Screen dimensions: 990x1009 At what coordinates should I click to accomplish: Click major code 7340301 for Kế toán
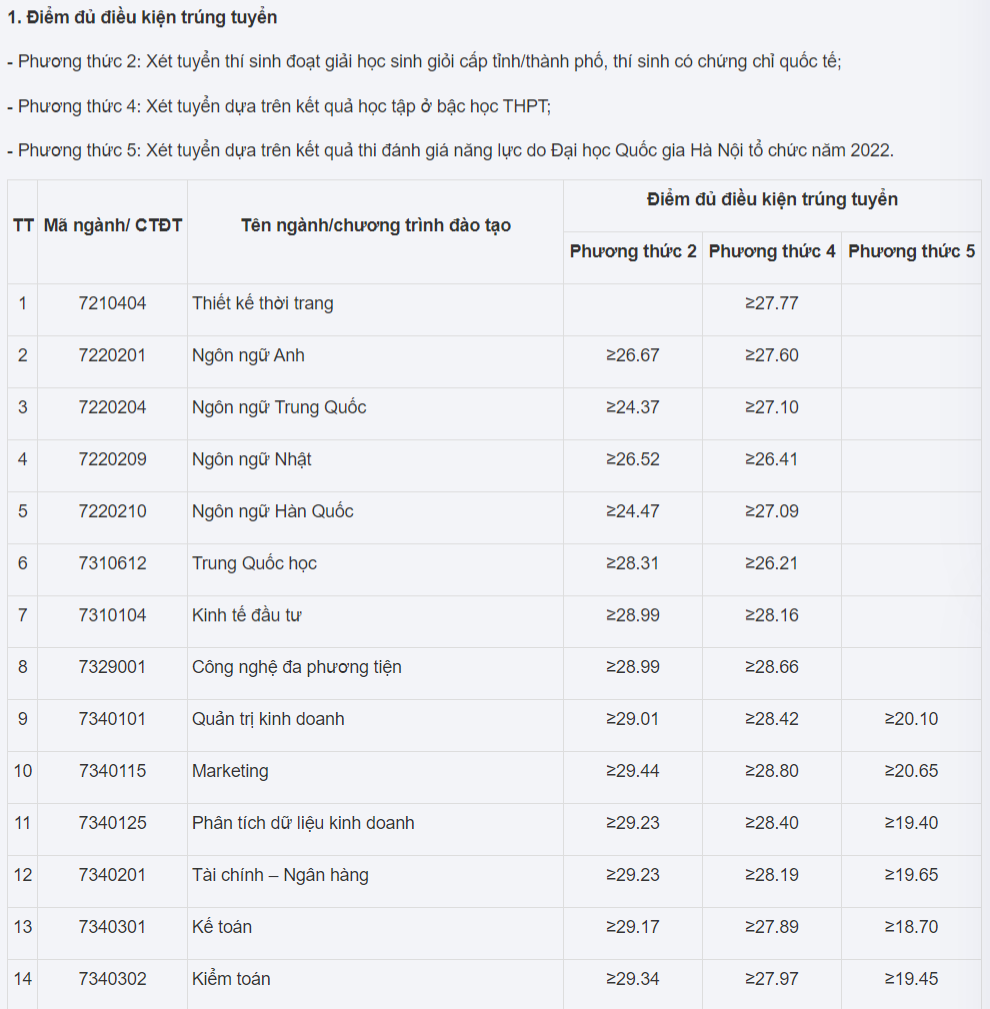coord(112,927)
